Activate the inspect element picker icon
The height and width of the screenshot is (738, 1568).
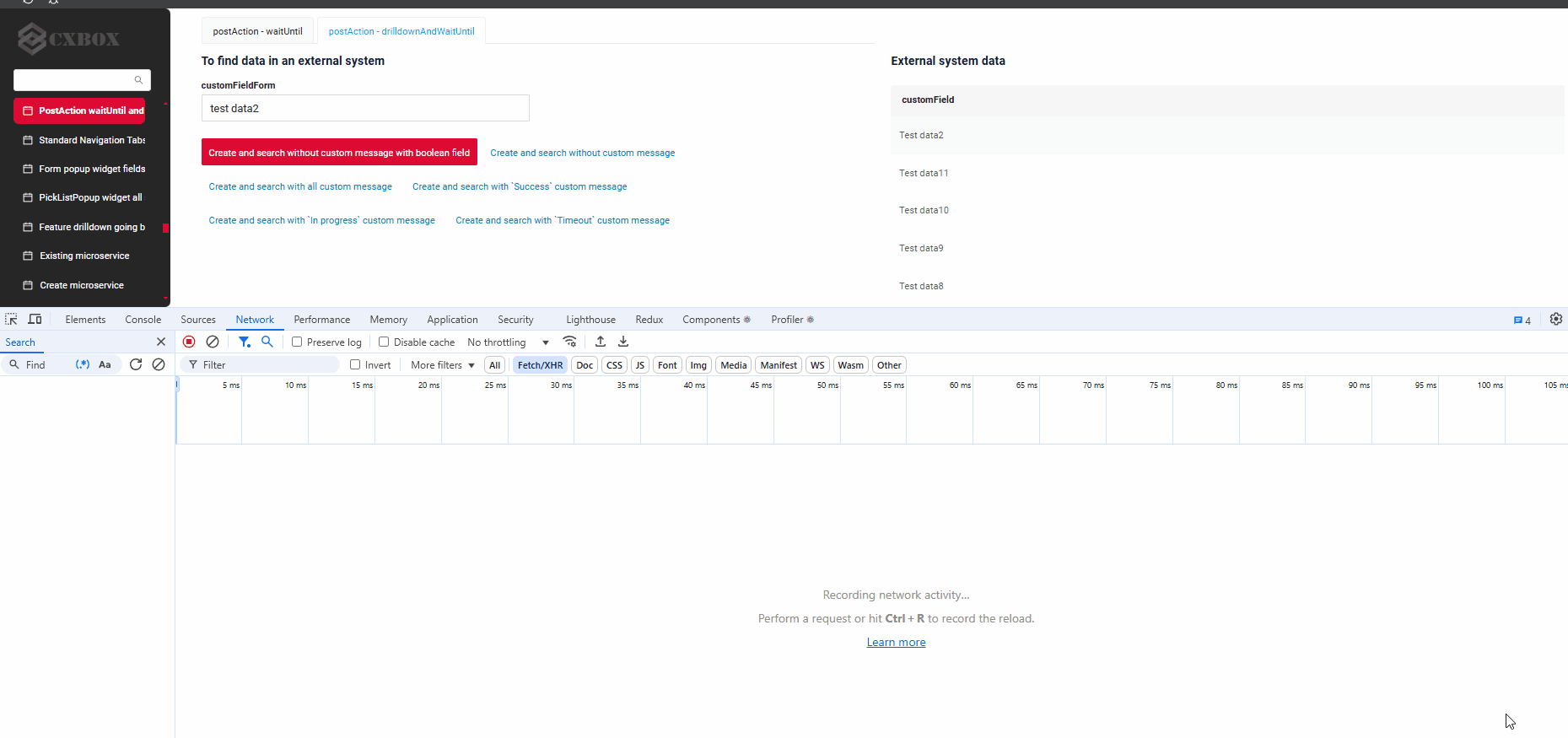pyautogui.click(x=11, y=320)
